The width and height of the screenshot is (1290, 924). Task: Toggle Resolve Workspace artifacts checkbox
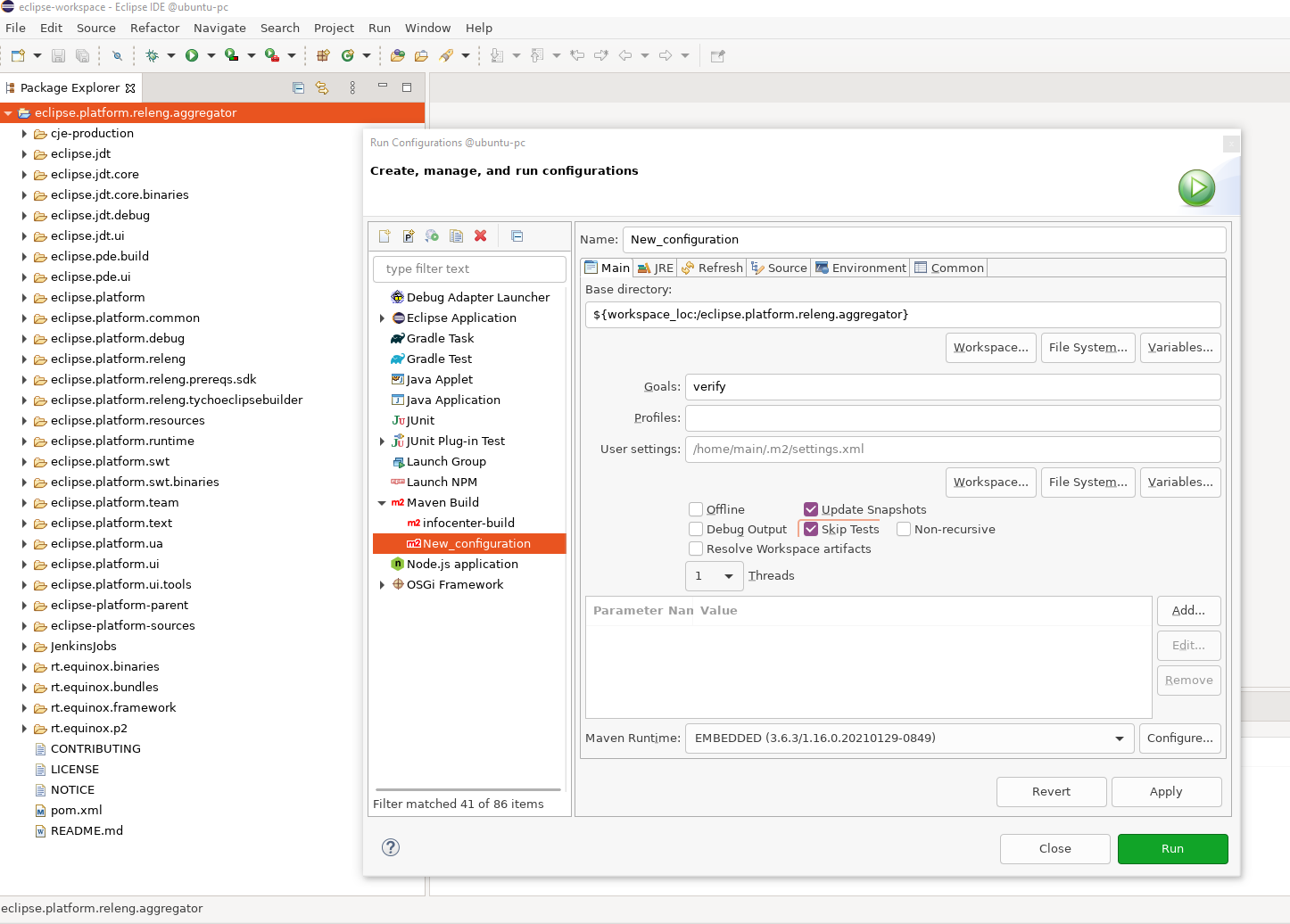pos(696,549)
